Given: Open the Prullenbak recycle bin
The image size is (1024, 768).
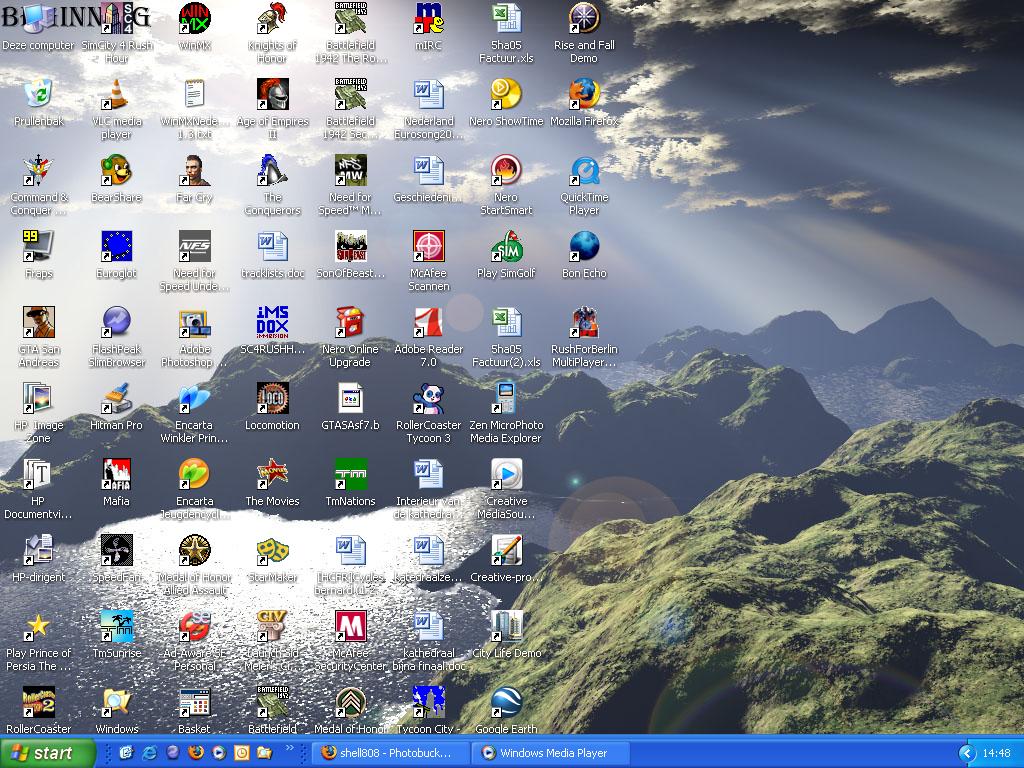Looking at the screenshot, I should pos(38,97).
